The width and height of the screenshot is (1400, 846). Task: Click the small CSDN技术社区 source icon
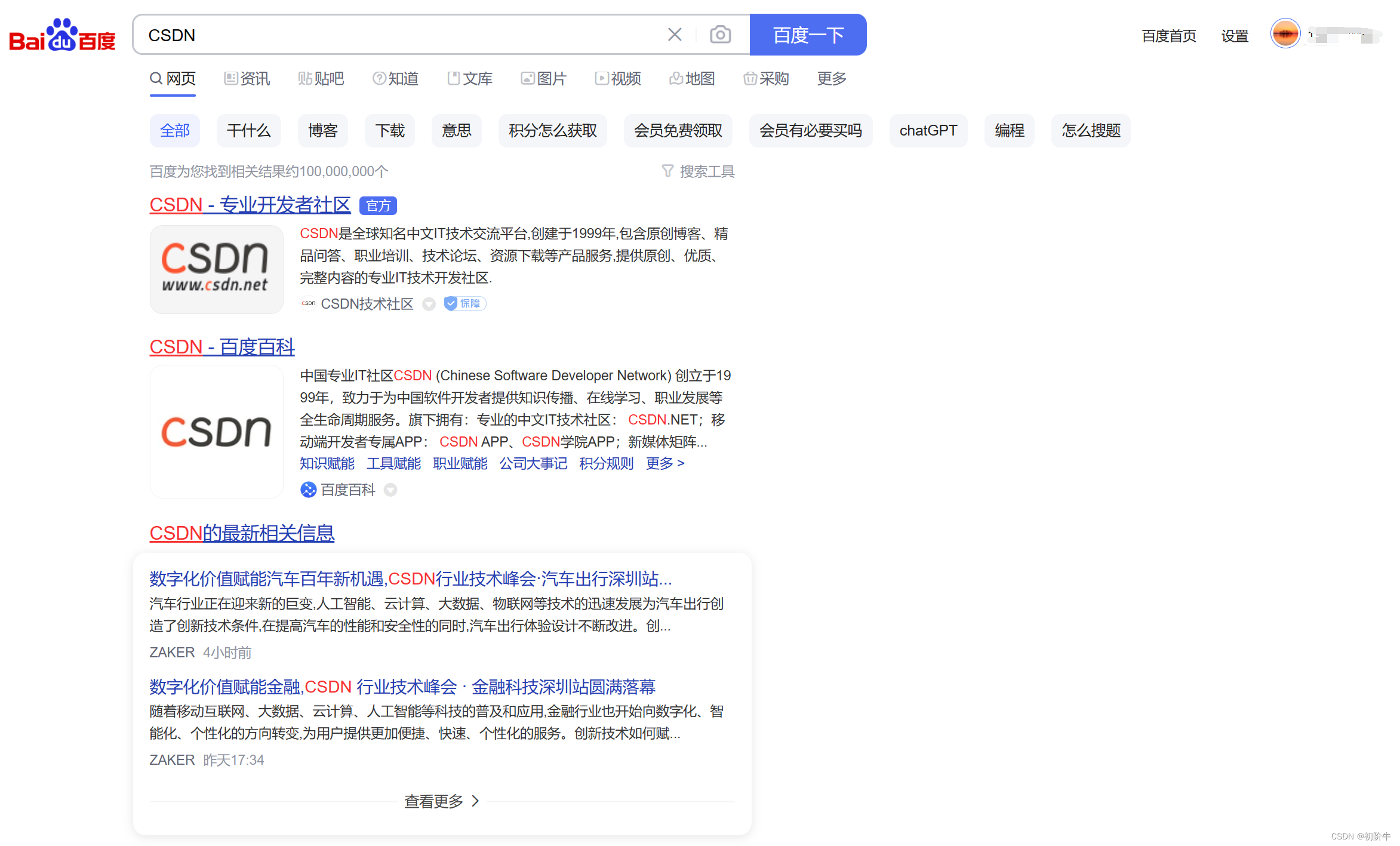308,304
